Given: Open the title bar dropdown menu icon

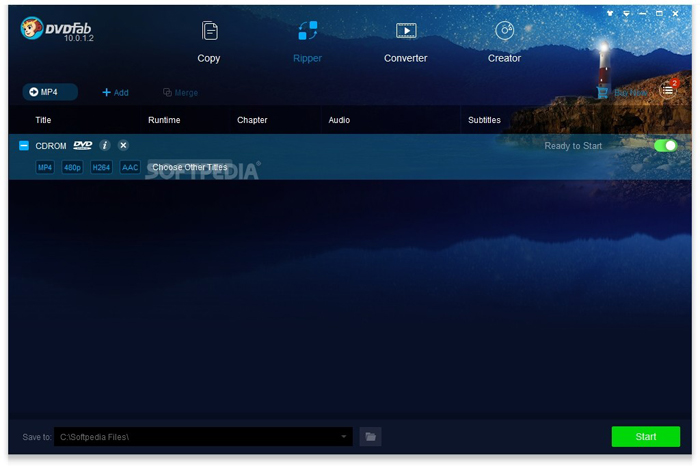Looking at the screenshot, I should (626, 13).
